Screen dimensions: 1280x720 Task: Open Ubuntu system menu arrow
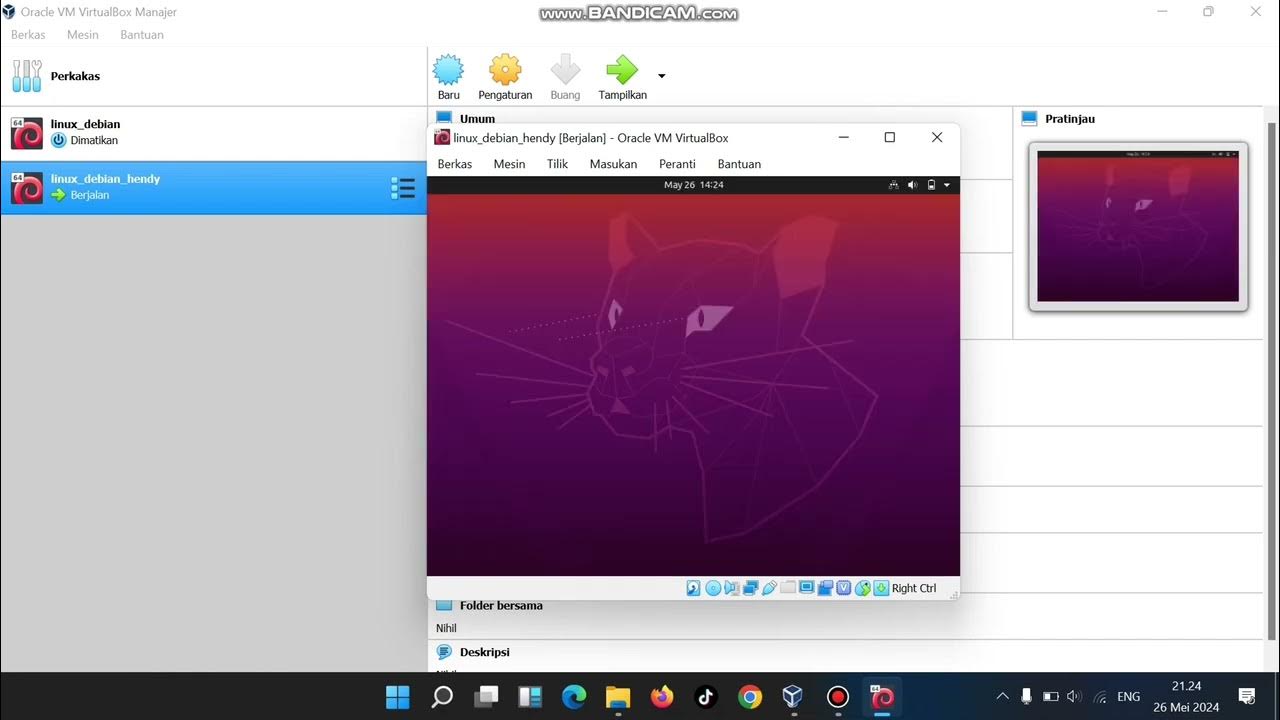point(947,185)
